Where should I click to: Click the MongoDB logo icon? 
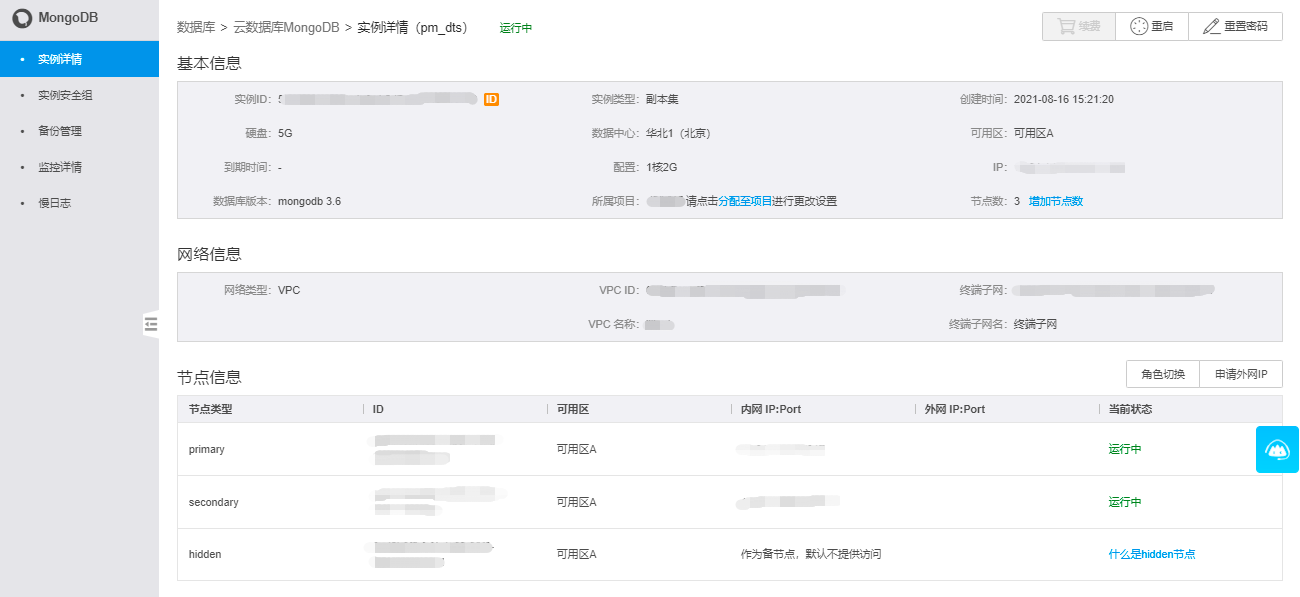click(22, 19)
